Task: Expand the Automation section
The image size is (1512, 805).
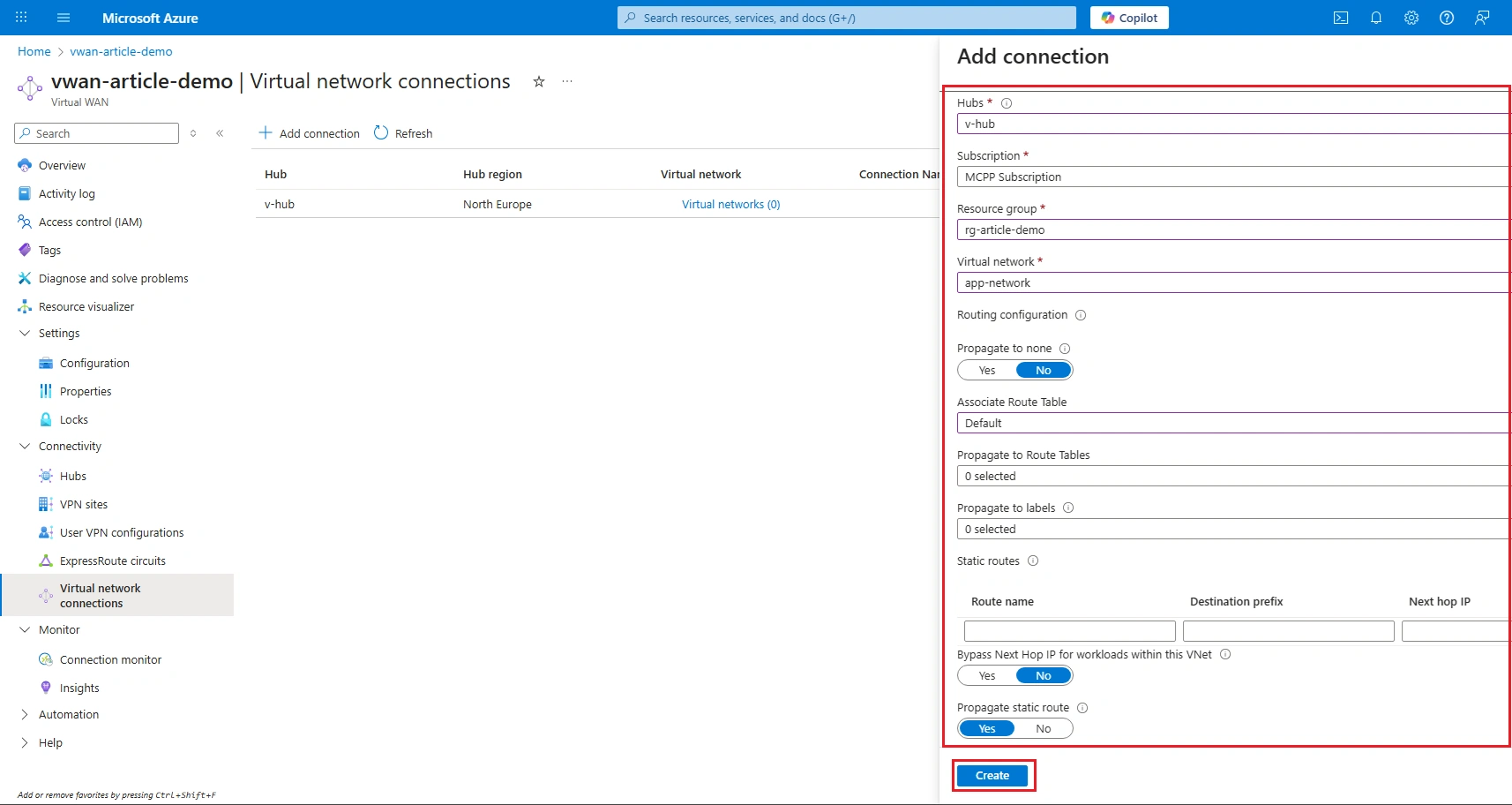Action: click(x=25, y=714)
